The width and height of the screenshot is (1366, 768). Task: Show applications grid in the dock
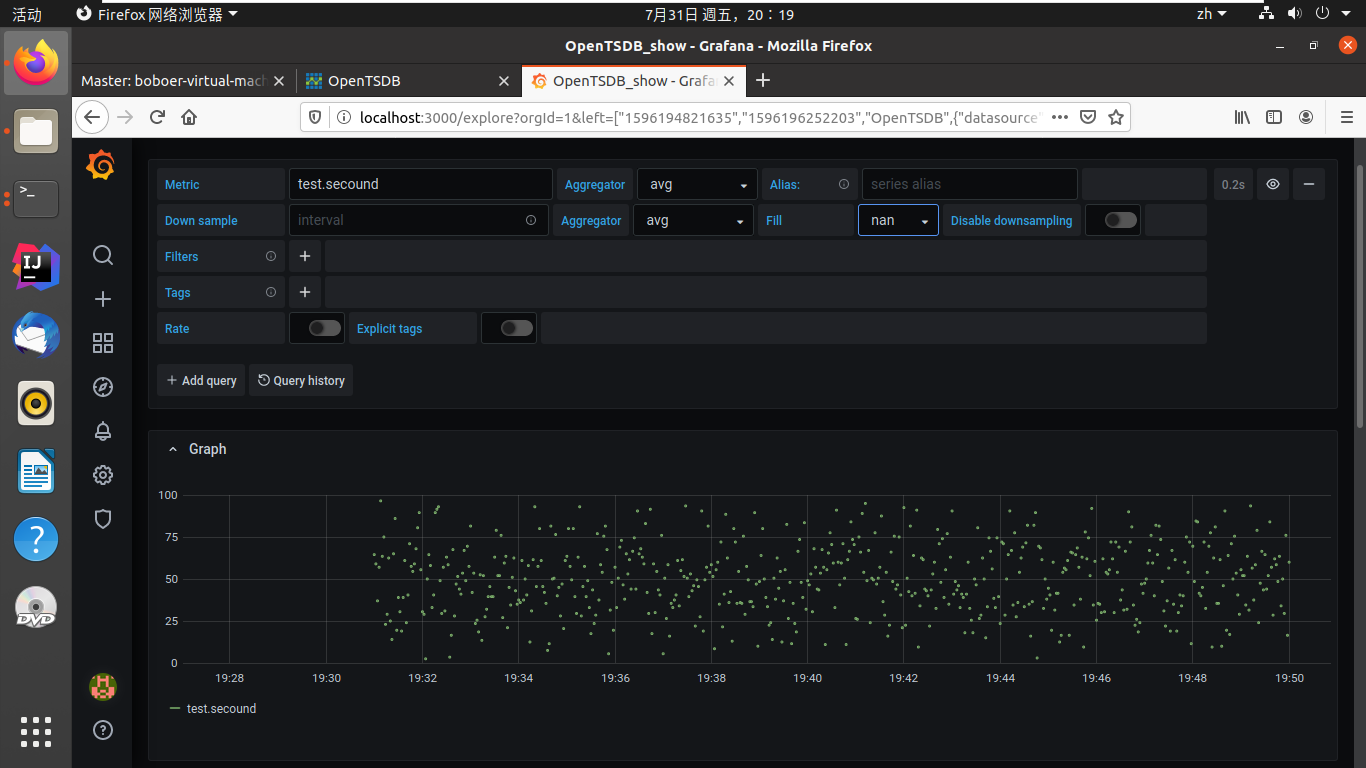(36, 732)
